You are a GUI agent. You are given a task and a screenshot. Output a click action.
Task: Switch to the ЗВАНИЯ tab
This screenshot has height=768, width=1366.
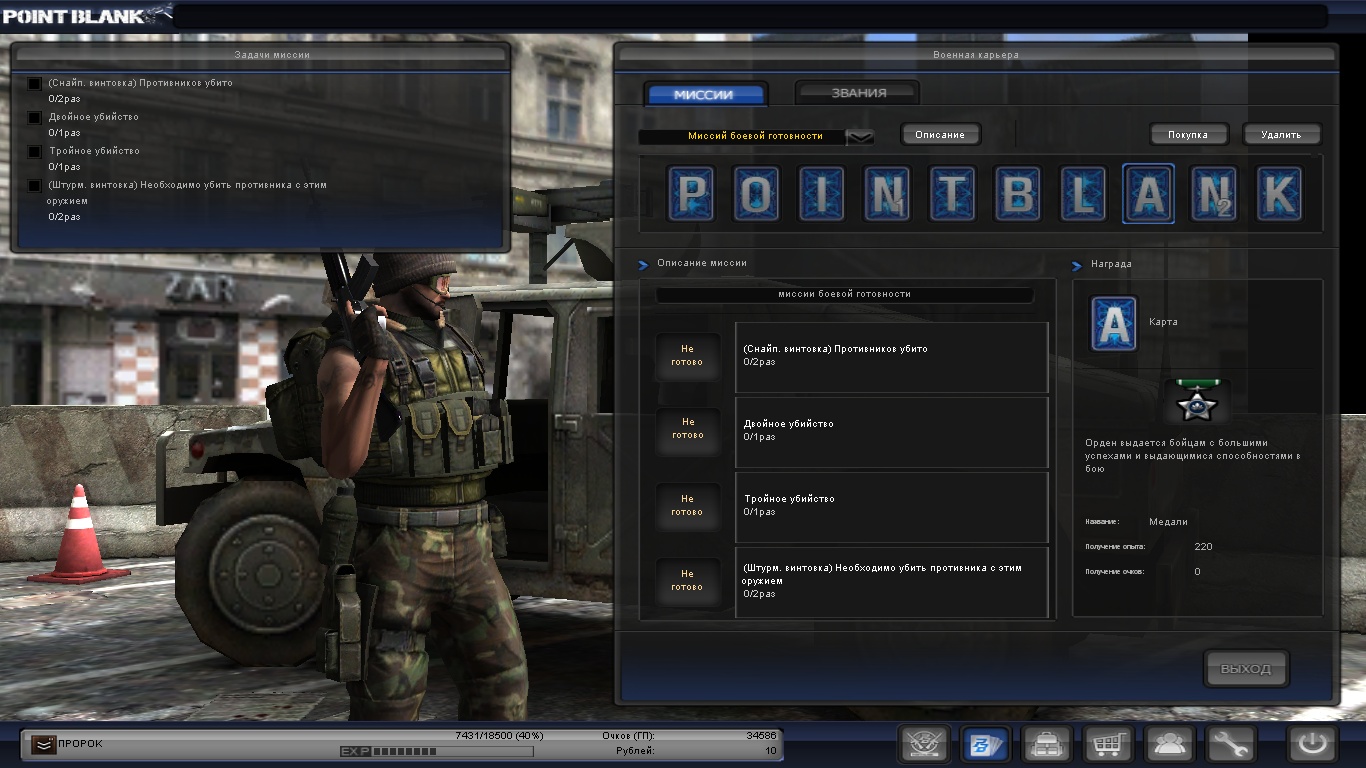[x=858, y=93]
